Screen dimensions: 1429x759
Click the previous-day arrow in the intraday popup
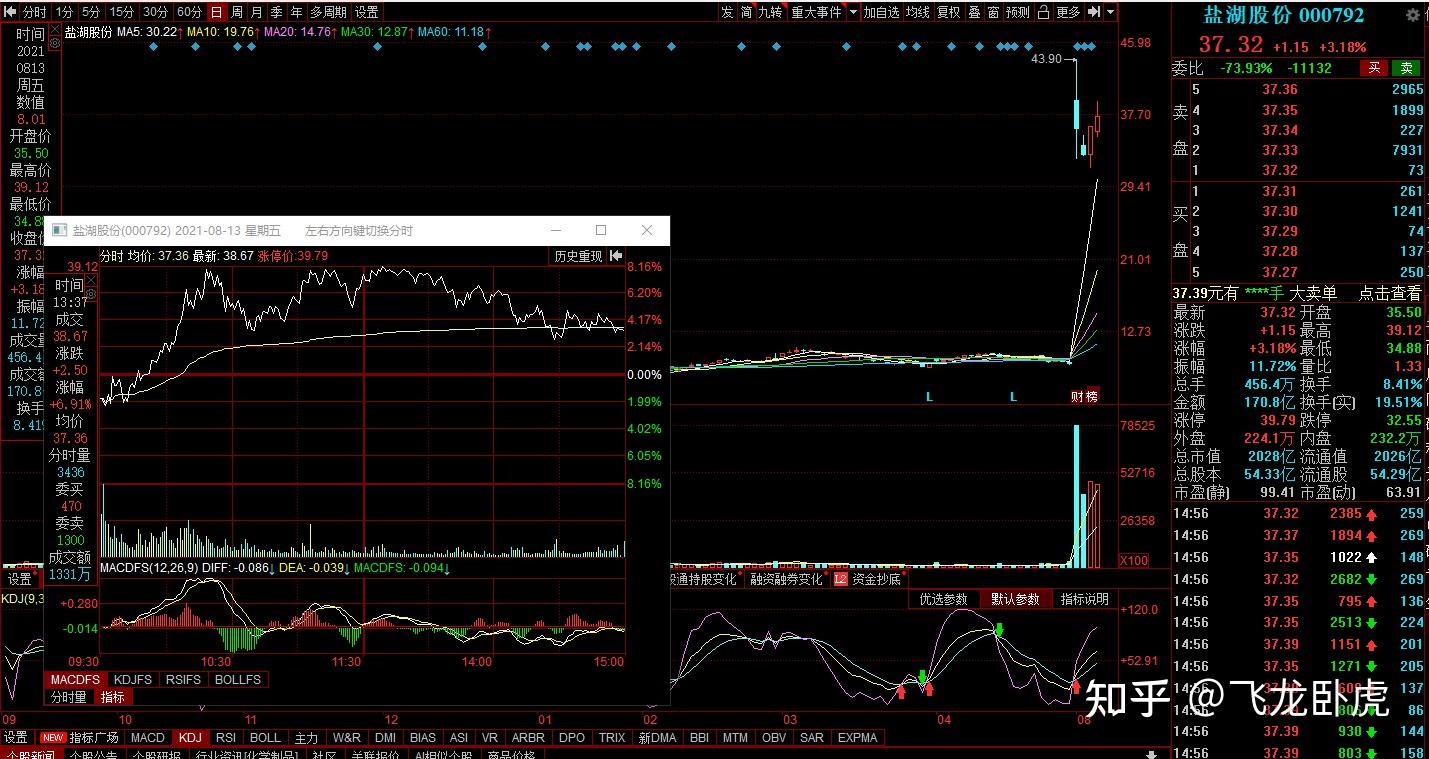pyautogui.click(x=617, y=257)
